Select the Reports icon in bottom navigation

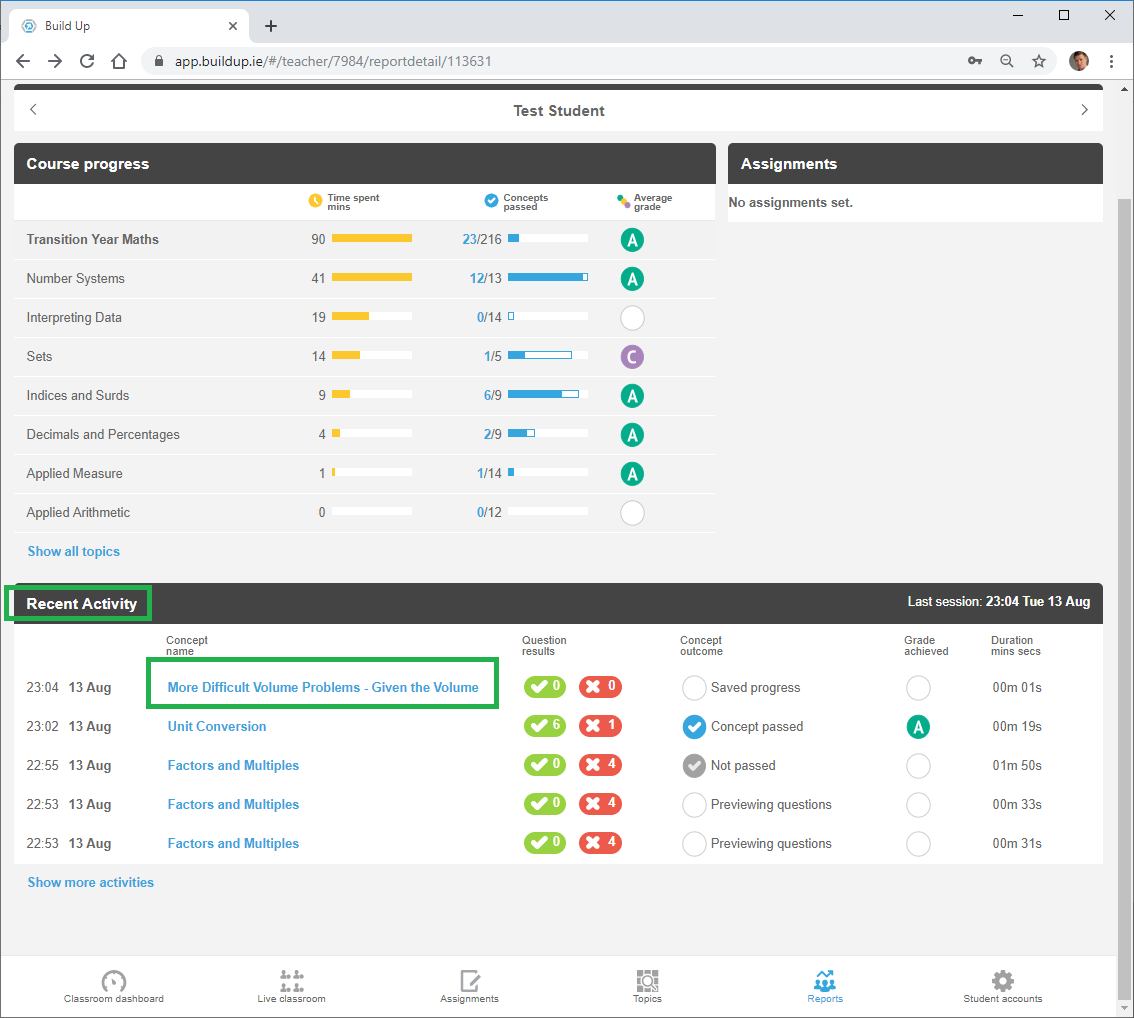[825, 981]
